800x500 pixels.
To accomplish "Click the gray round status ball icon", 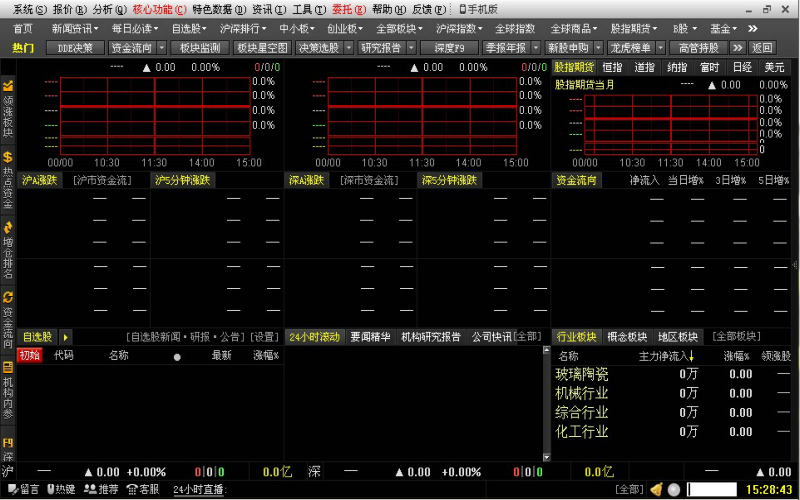I will 674,490.
